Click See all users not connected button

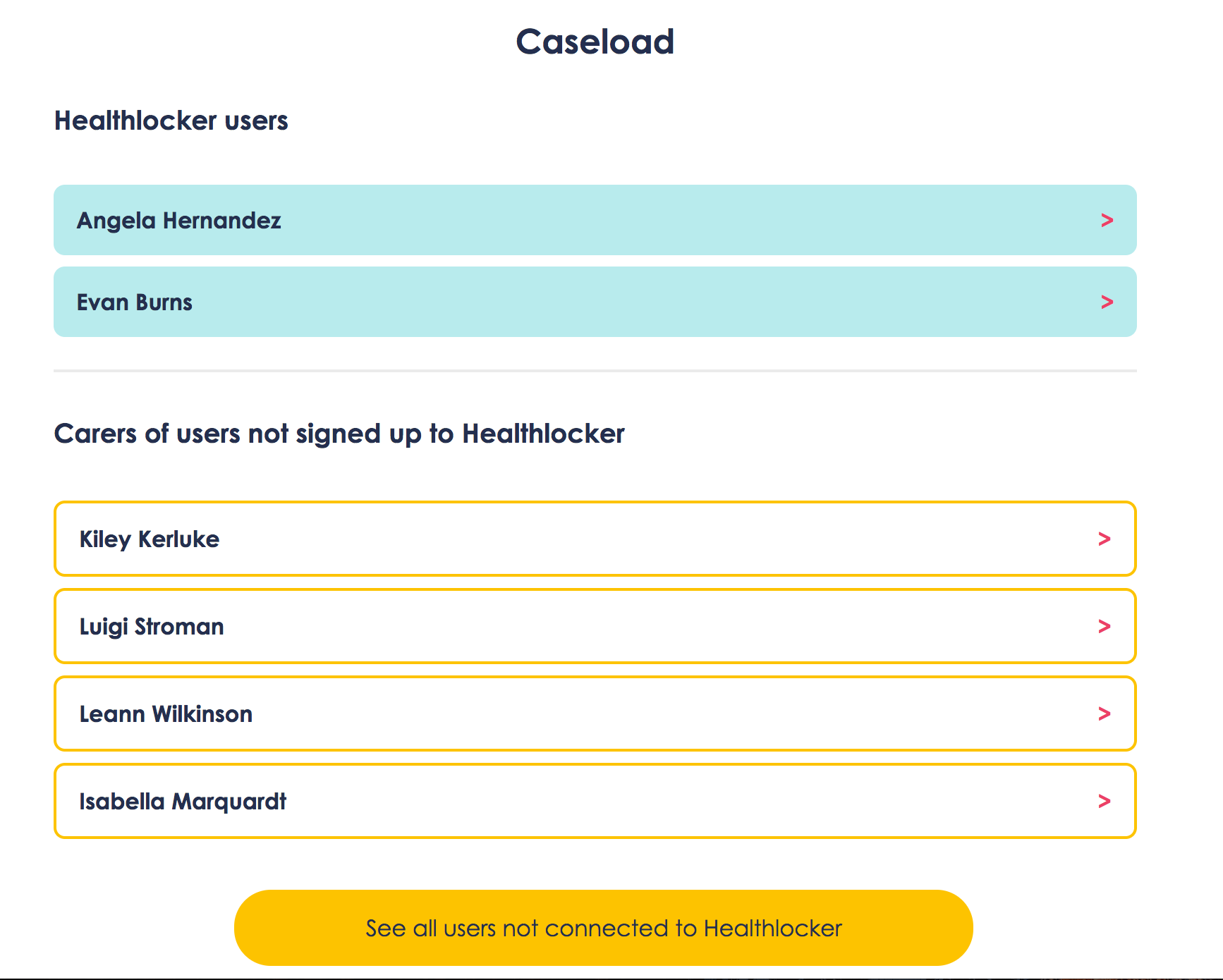(602, 928)
